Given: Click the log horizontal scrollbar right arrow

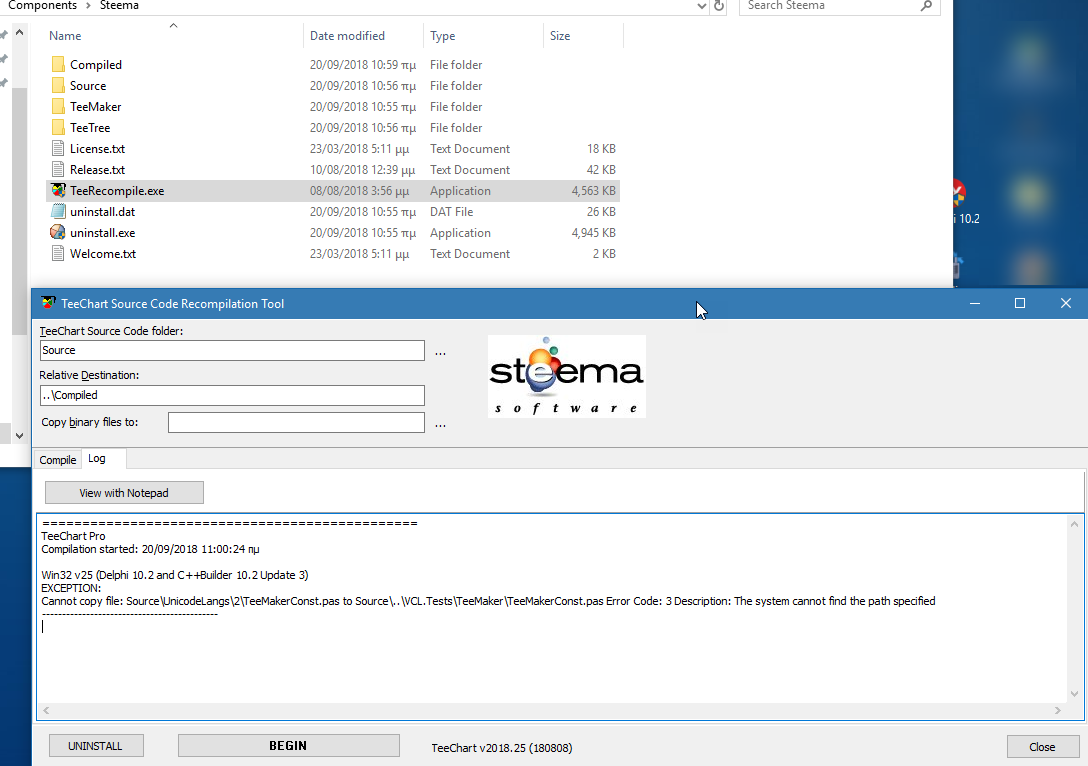Looking at the screenshot, I should pos(1058,710).
